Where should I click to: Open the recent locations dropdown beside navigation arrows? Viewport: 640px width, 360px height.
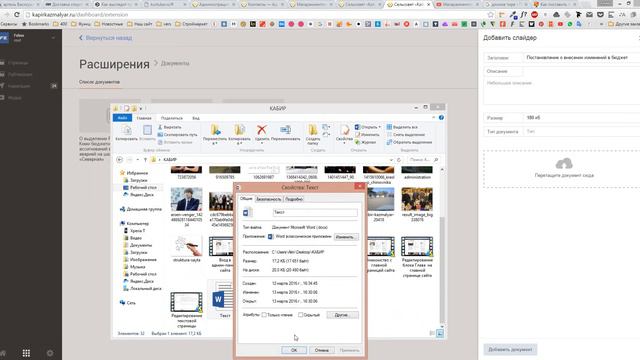138,160
